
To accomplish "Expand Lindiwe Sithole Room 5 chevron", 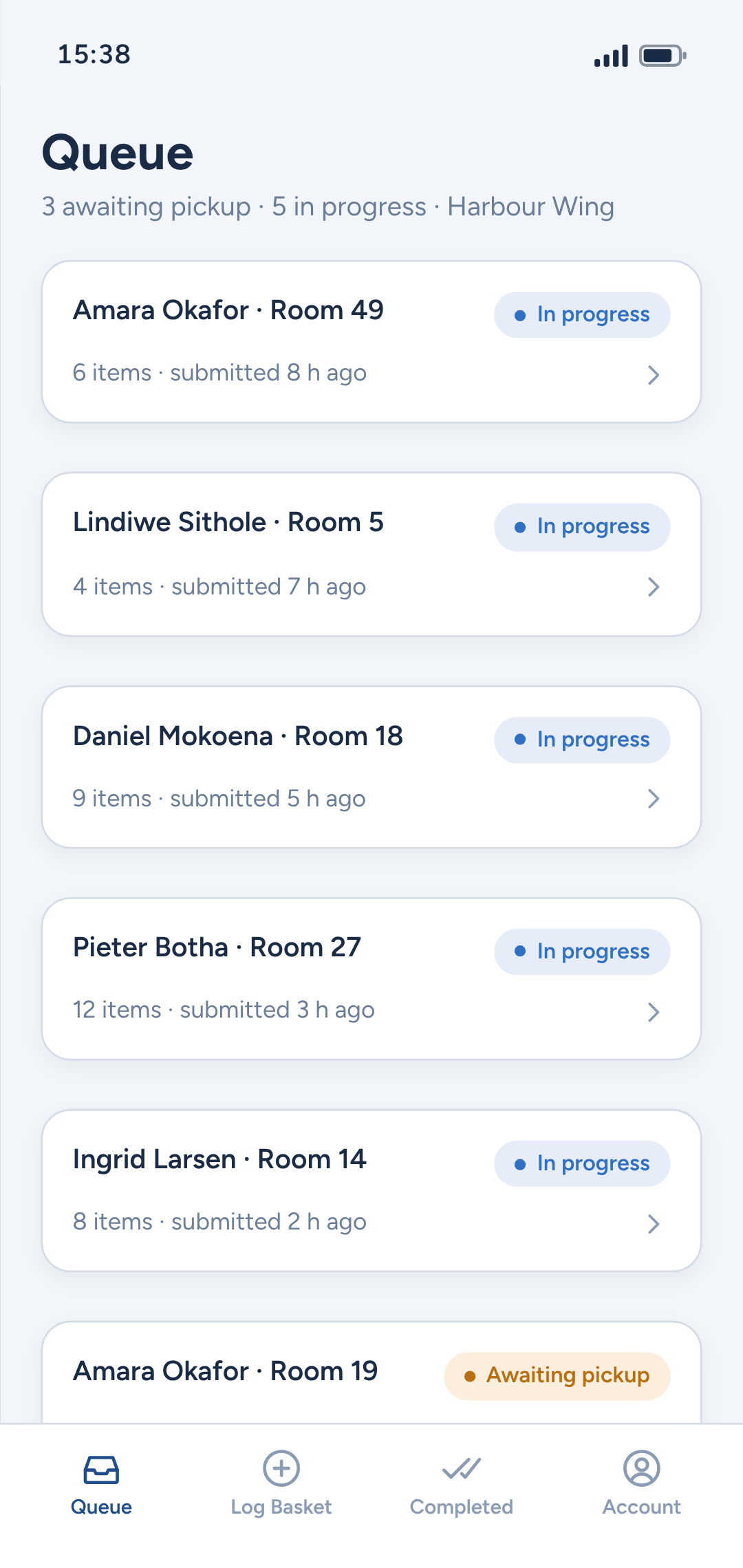I will coord(654,587).
